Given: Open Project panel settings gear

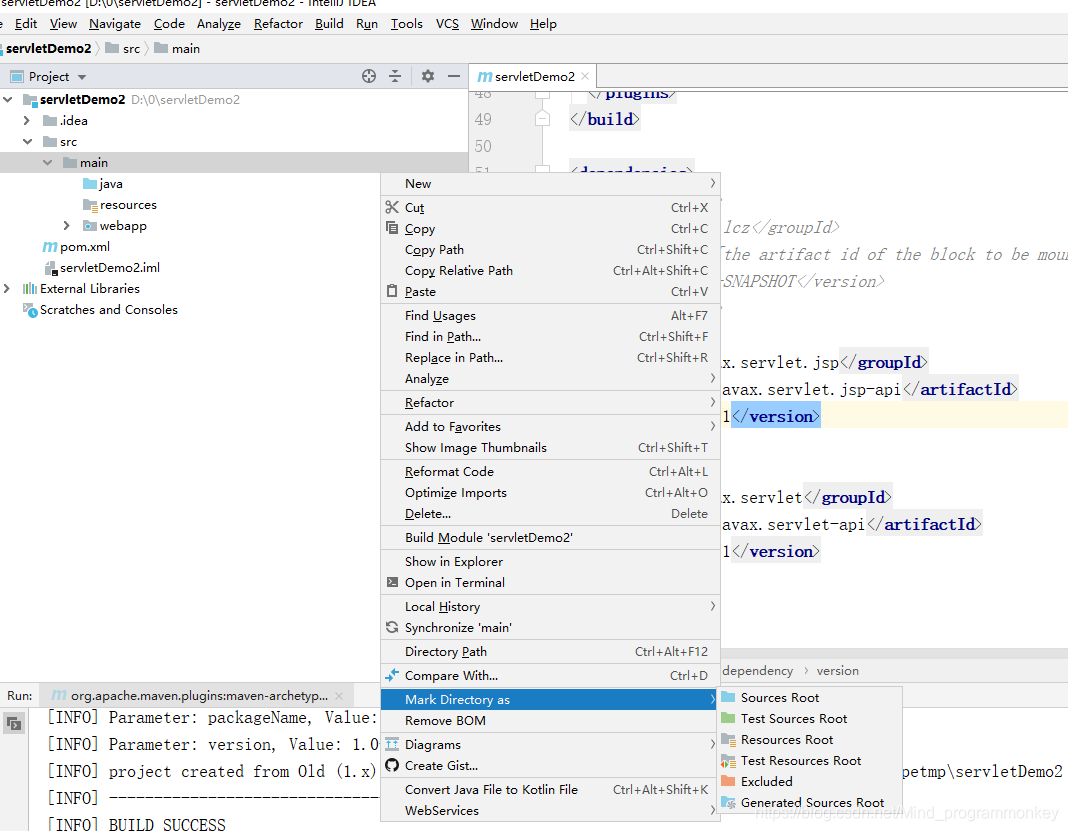Looking at the screenshot, I should [x=428, y=76].
